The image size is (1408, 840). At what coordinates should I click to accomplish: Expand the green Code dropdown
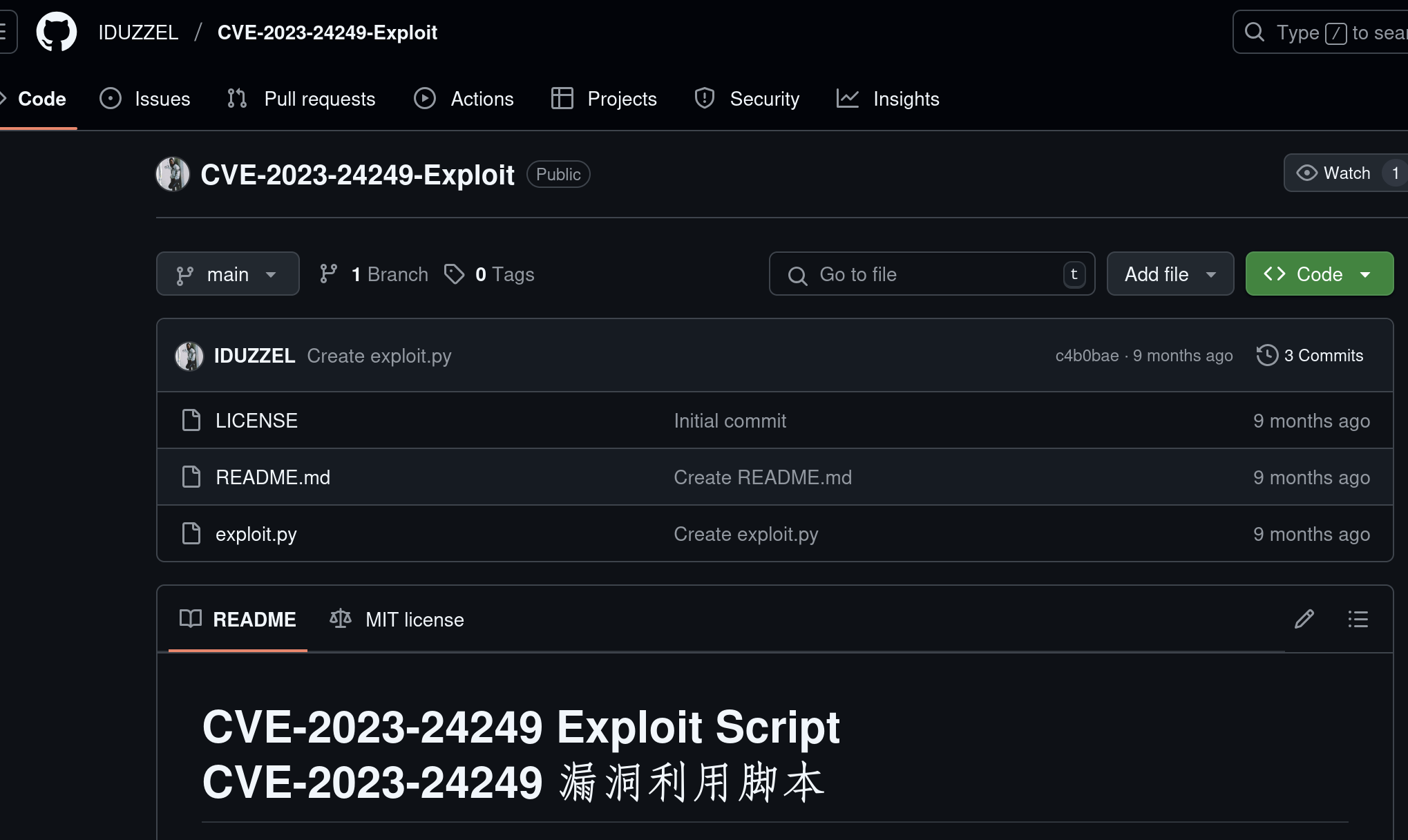click(x=1319, y=274)
